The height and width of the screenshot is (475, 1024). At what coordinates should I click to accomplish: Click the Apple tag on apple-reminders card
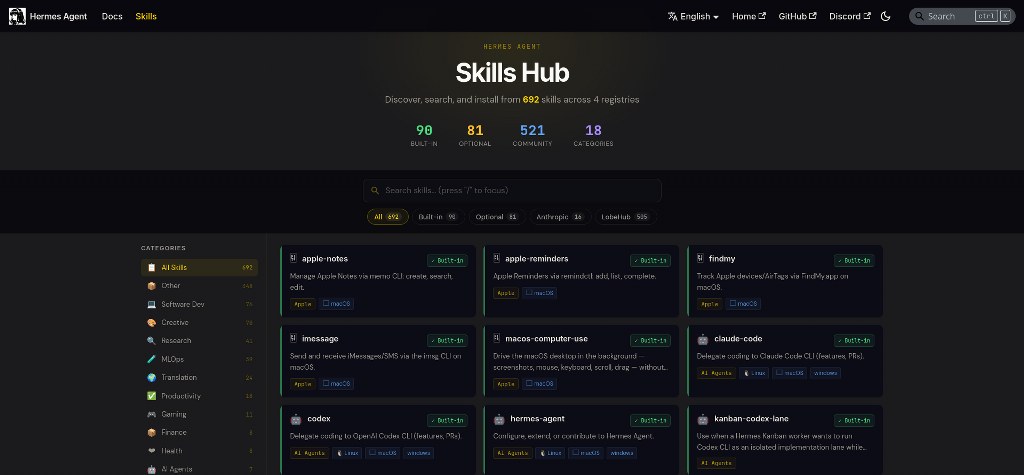(506, 293)
